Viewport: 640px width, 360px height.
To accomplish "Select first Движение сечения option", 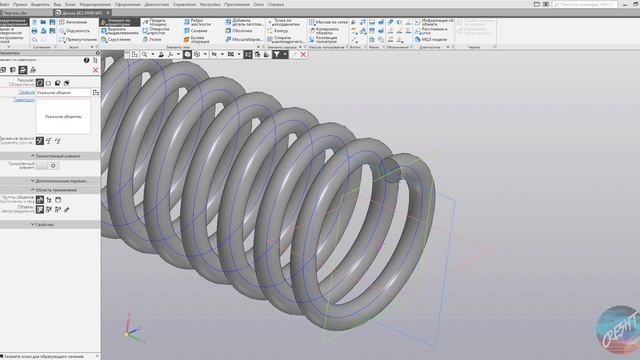I will (x=40, y=141).
